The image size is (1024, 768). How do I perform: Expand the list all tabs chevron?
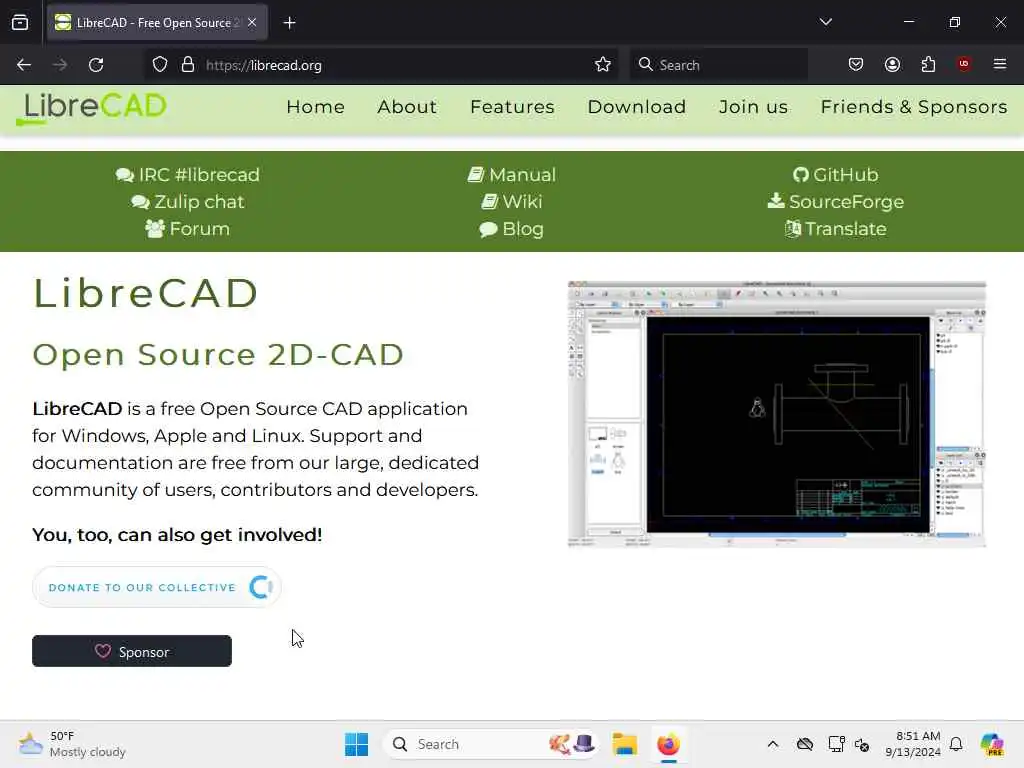825,22
